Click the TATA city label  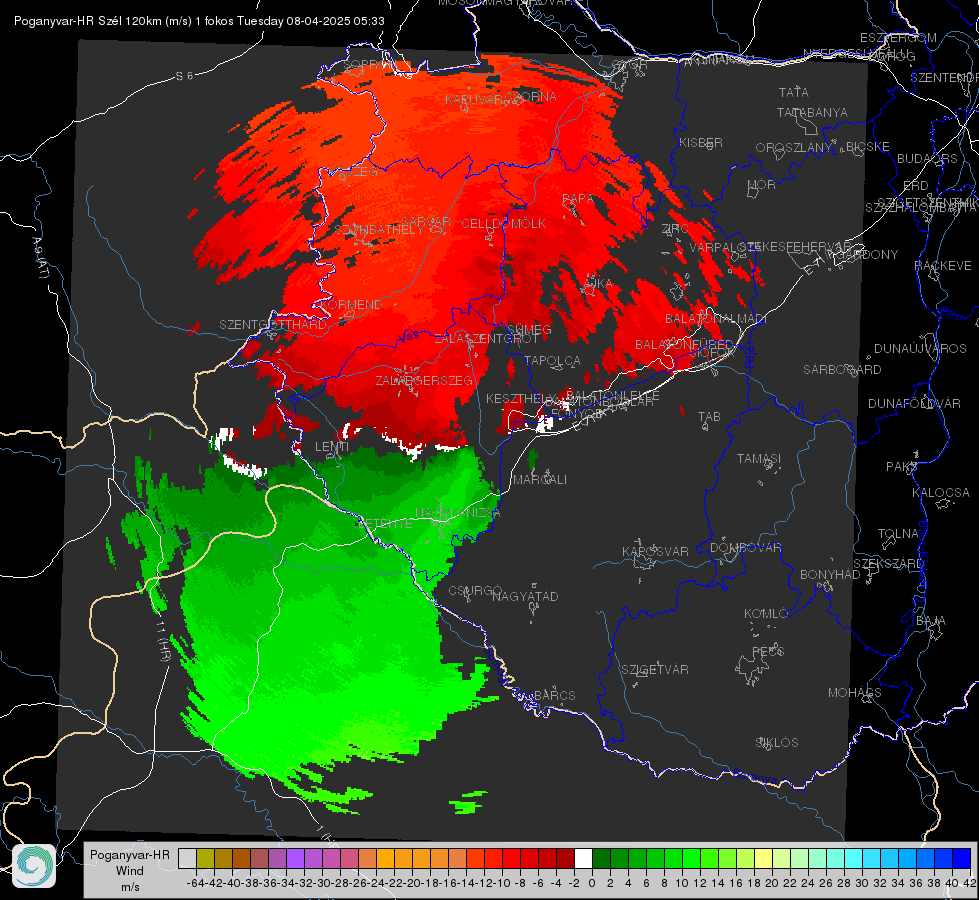click(794, 92)
